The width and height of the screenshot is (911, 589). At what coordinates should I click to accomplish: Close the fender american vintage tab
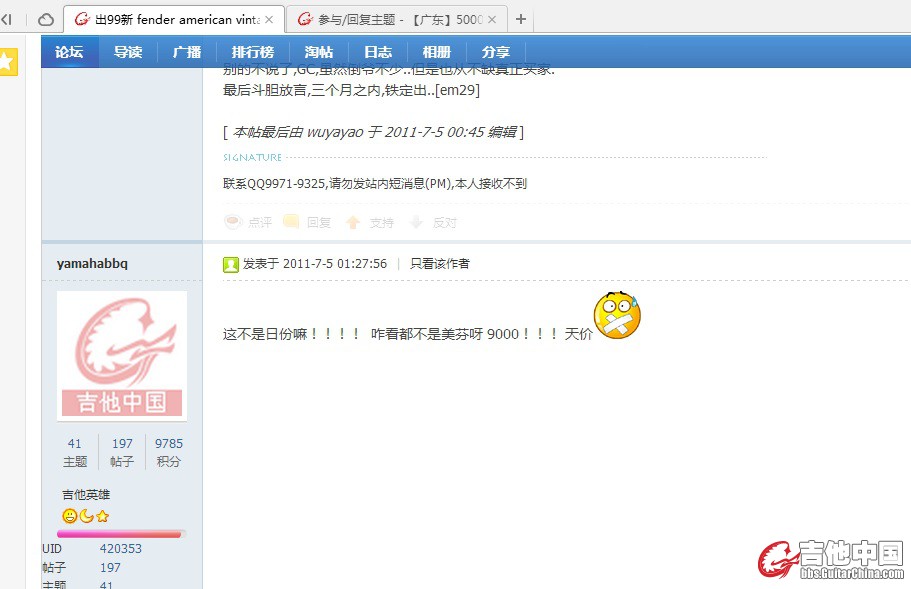pos(269,20)
